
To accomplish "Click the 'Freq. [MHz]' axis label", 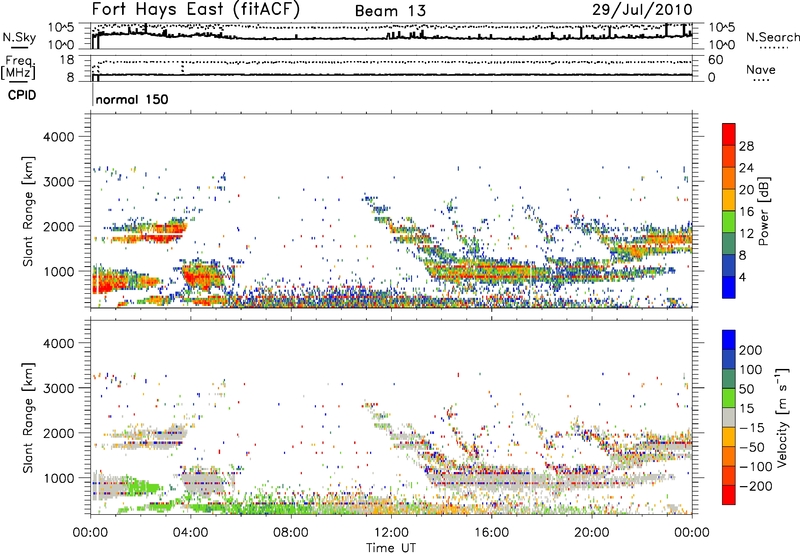I will pyautogui.click(x=18, y=67).
